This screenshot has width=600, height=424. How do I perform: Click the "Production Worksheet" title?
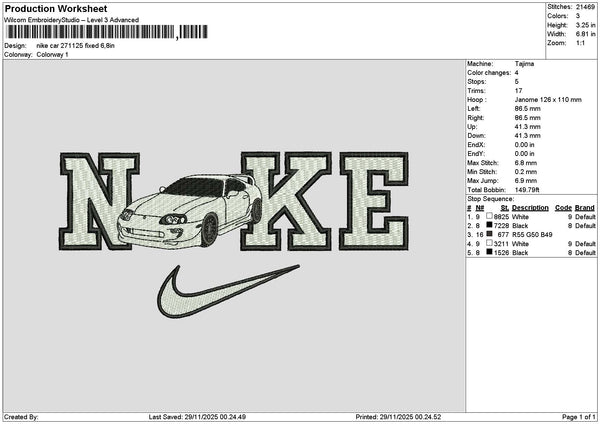coord(56,8)
